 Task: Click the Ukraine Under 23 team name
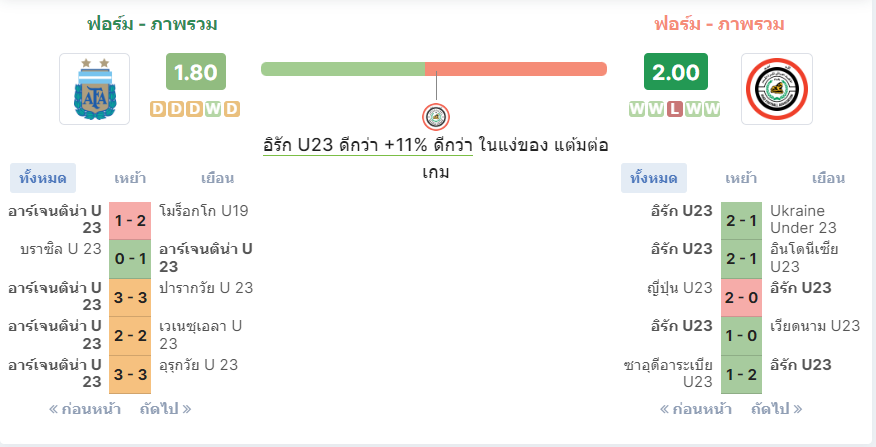click(x=803, y=219)
